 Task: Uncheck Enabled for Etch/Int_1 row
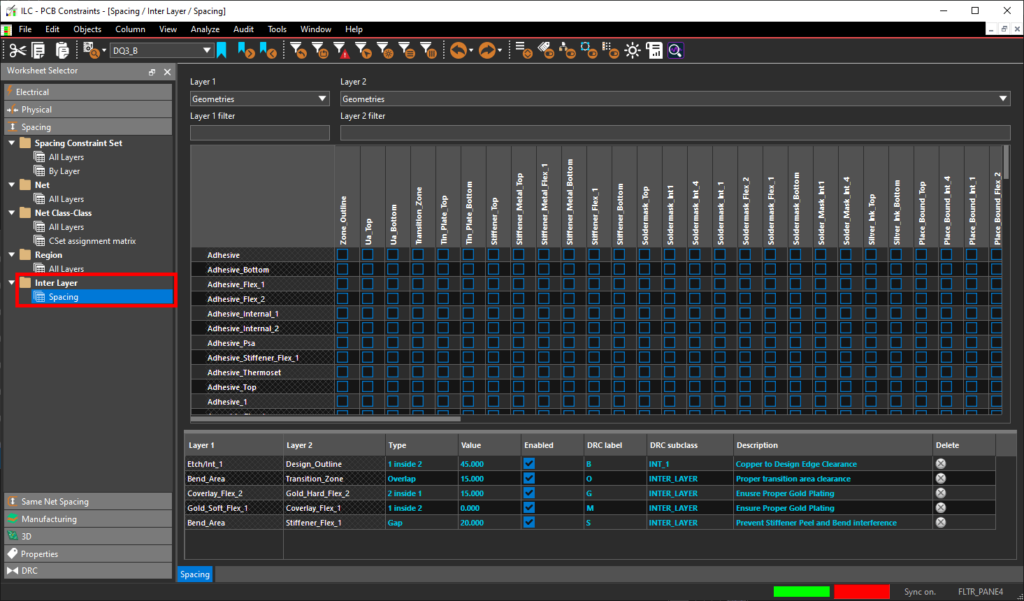[529, 464]
